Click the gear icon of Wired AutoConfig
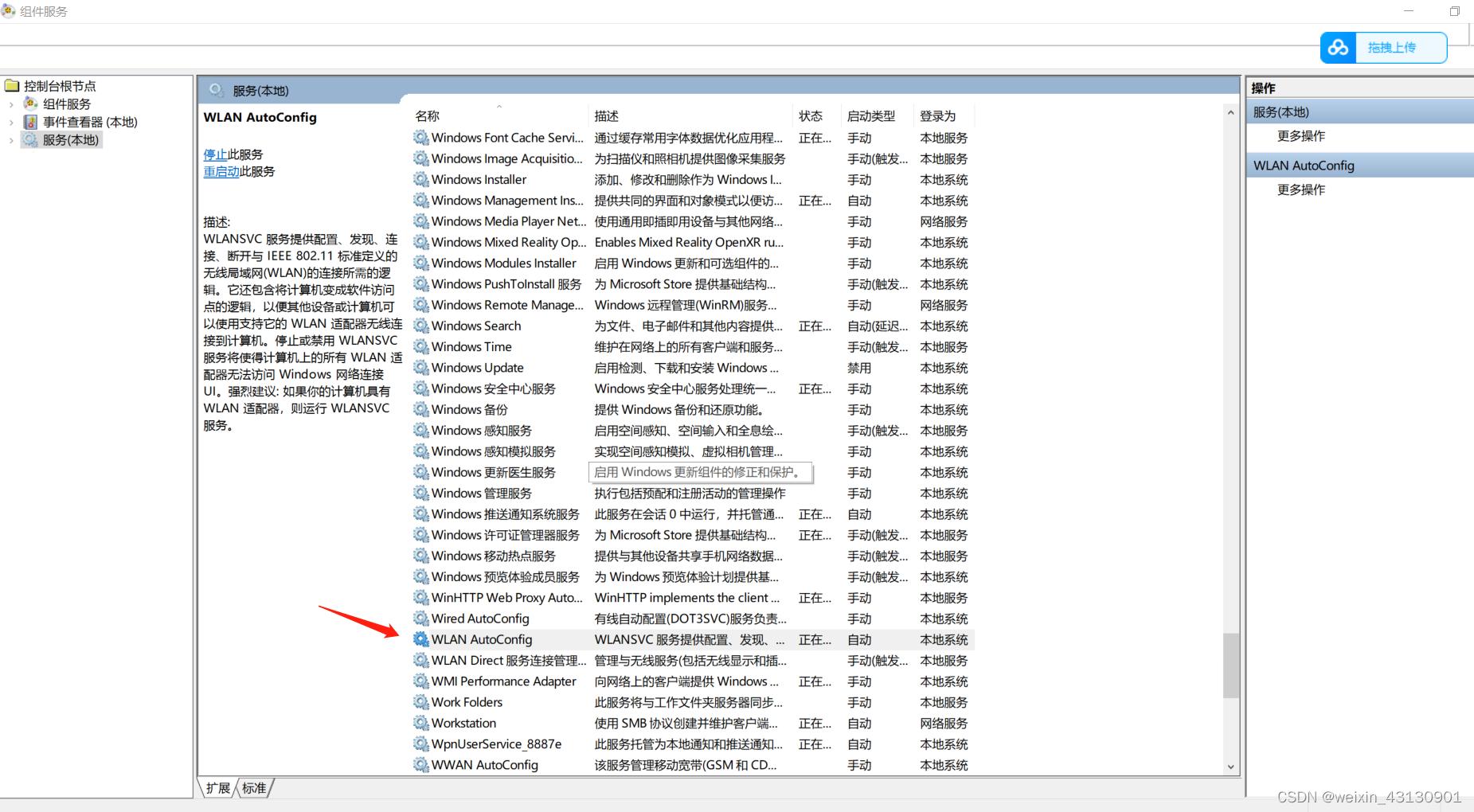 click(x=420, y=619)
